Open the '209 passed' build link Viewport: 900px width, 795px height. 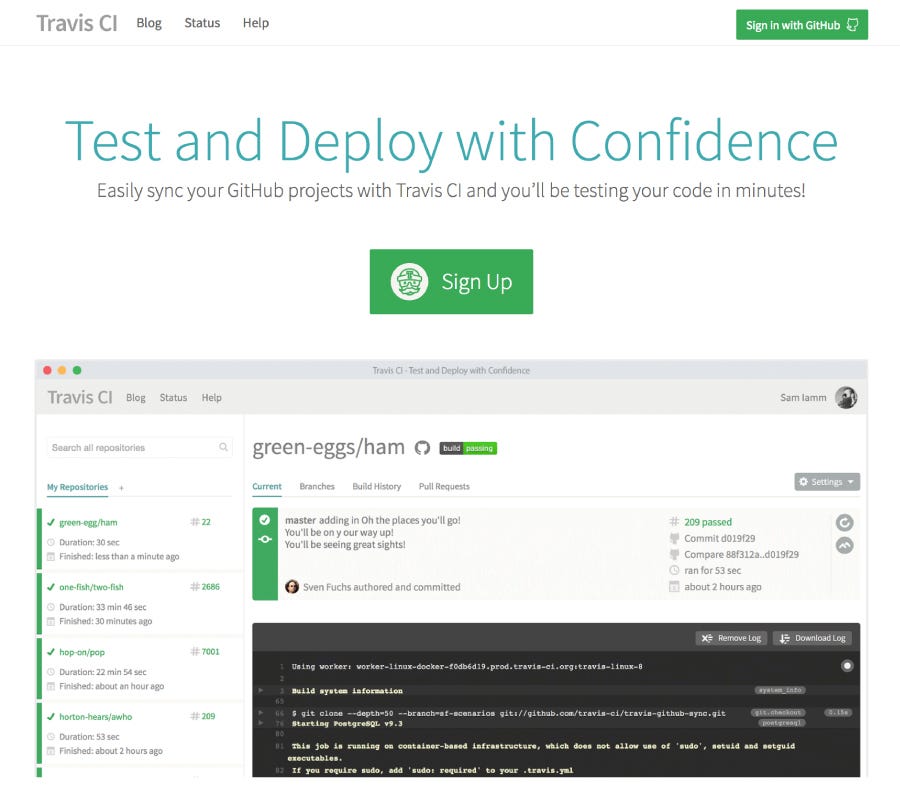(706, 521)
